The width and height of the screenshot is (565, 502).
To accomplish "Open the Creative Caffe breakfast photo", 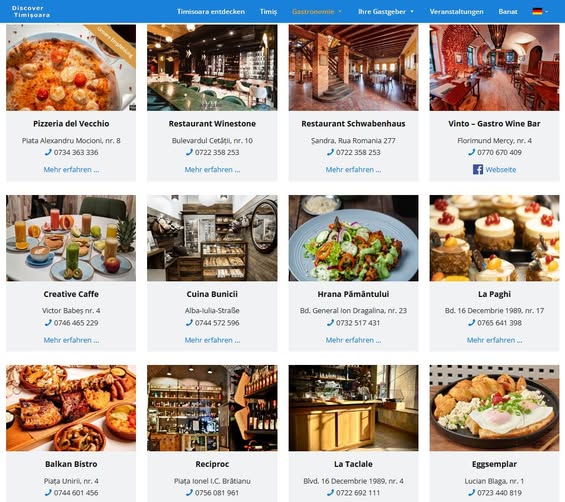I will coord(71,238).
